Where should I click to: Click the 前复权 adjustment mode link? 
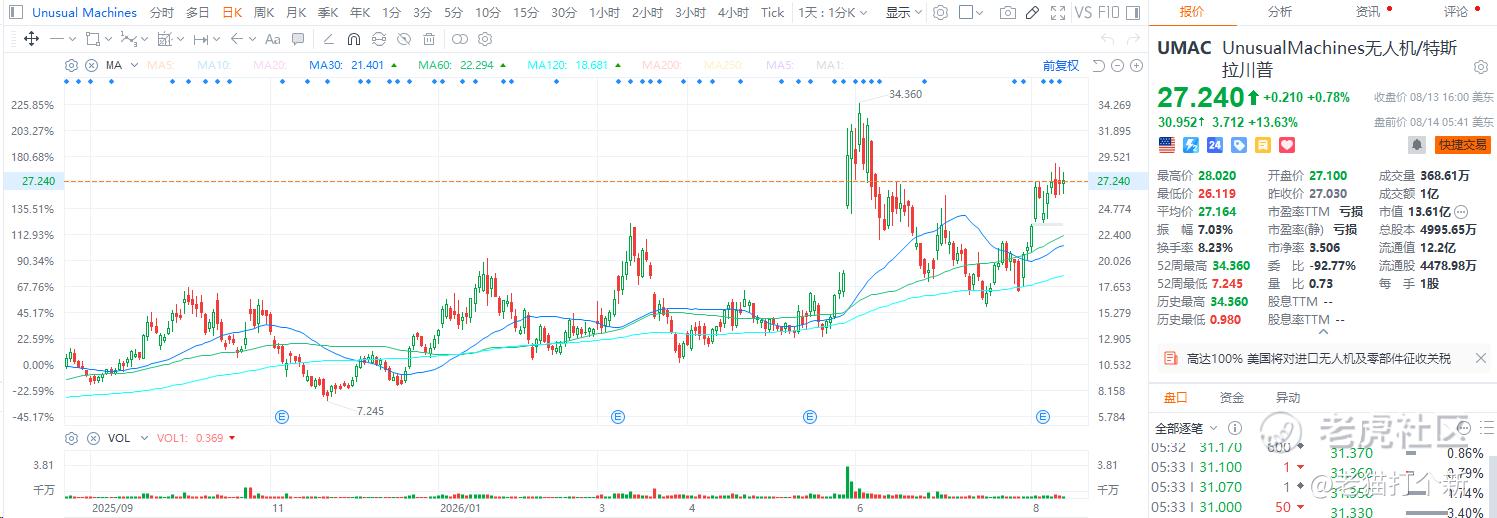[x=1061, y=65]
